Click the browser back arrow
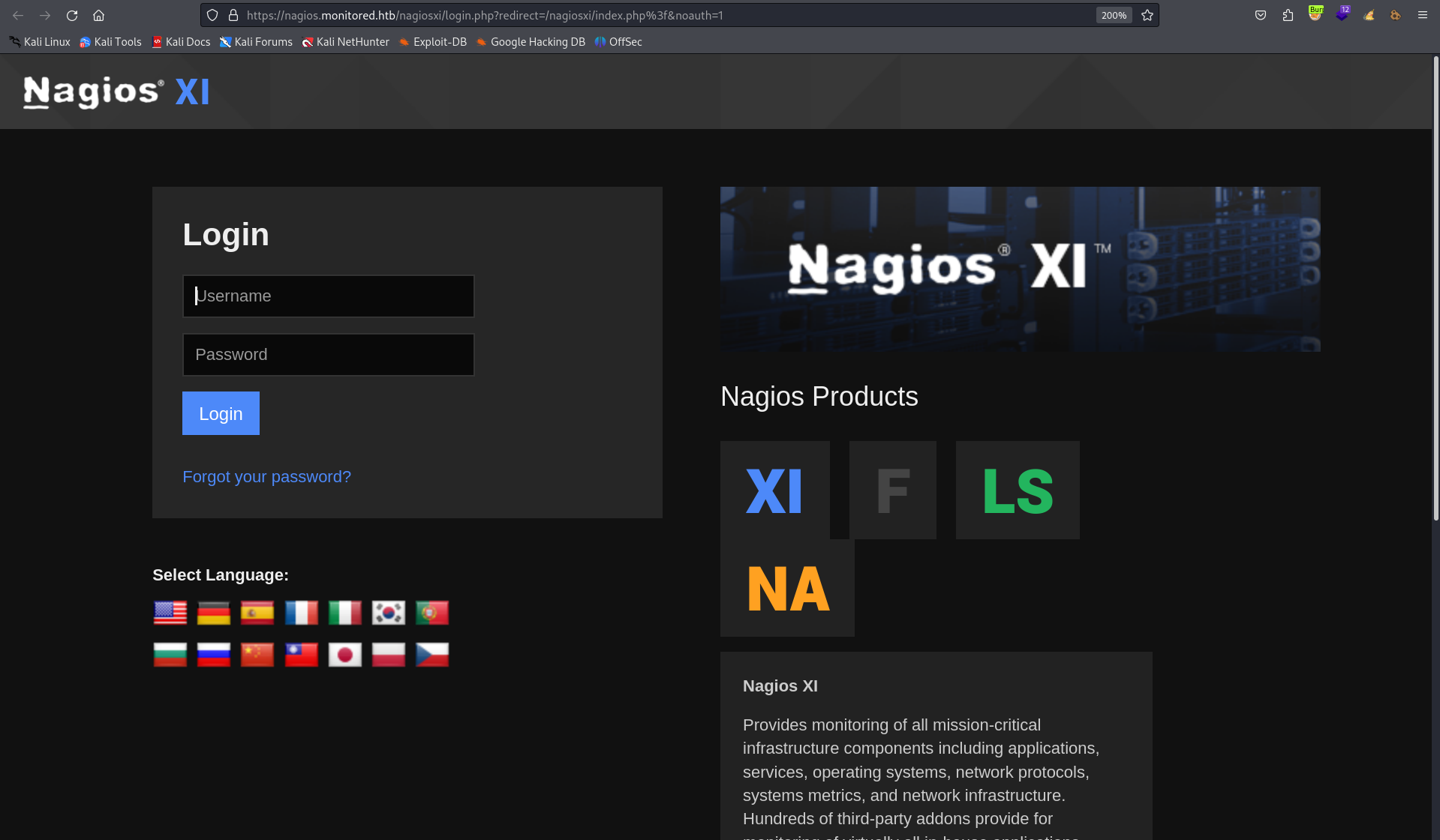Image resolution: width=1440 pixels, height=840 pixels. pyautogui.click(x=18, y=15)
